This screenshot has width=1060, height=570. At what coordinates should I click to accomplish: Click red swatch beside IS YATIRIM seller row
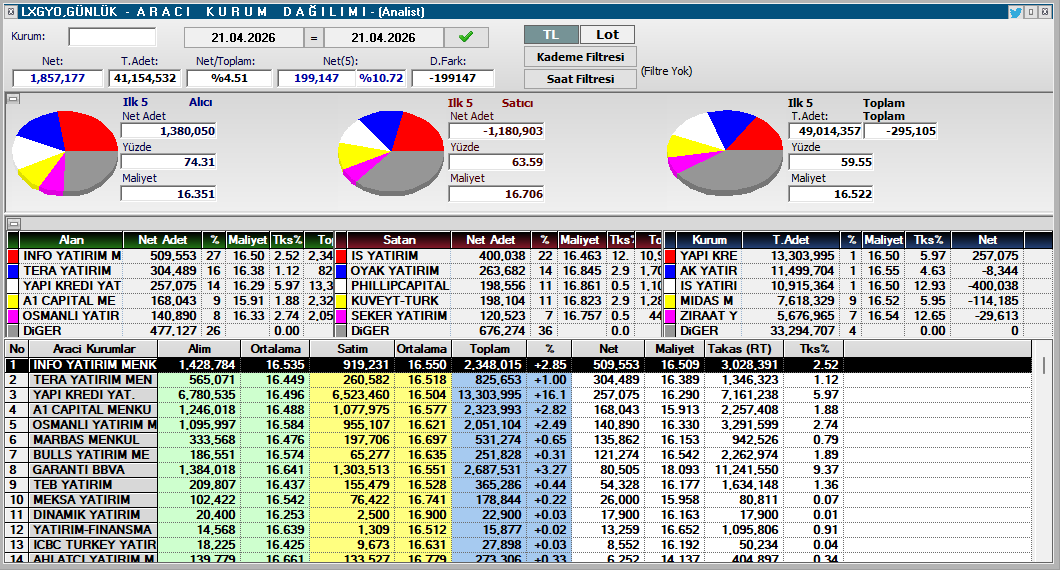[340, 256]
